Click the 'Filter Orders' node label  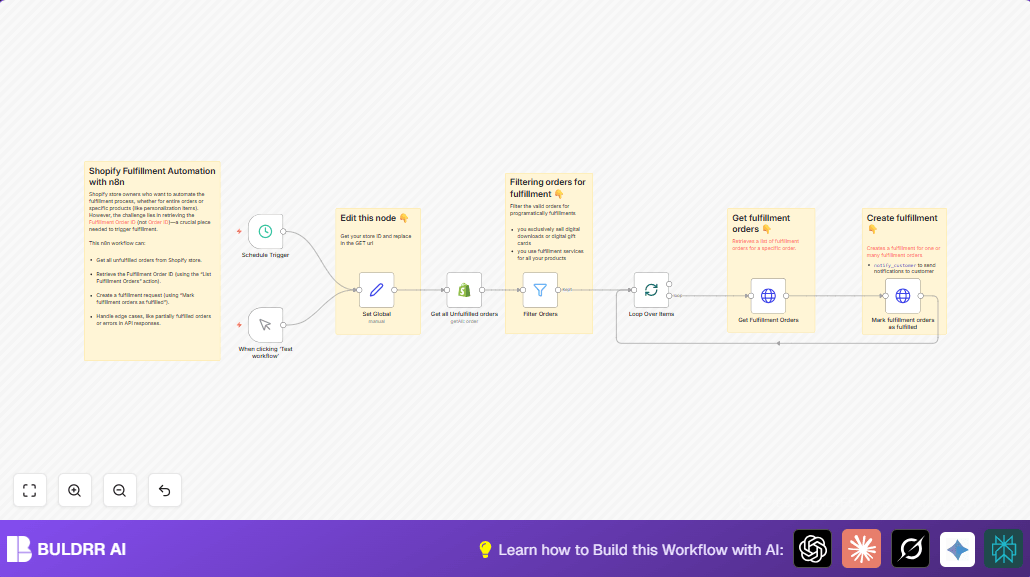coord(540,314)
